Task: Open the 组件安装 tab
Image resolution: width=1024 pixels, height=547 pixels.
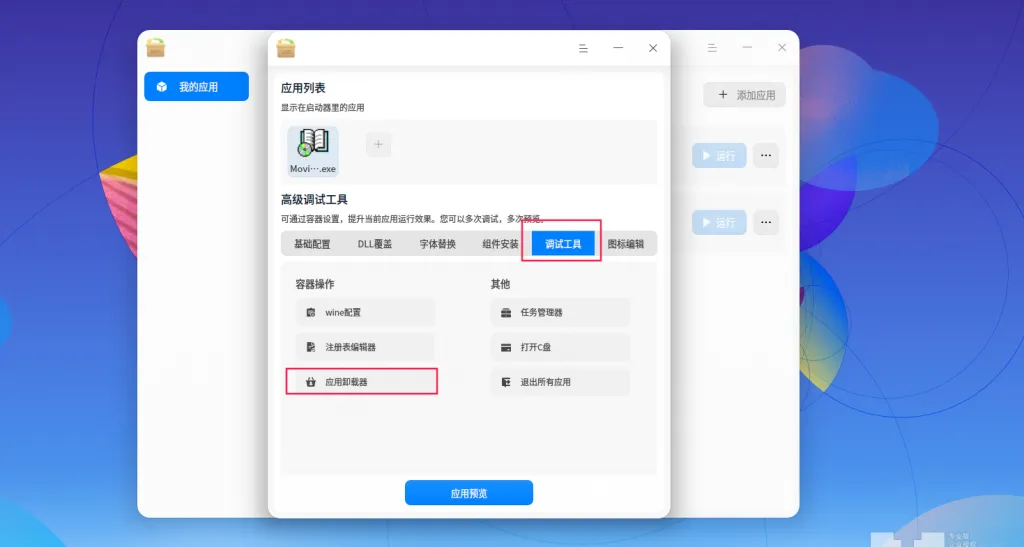Action: pyautogui.click(x=500, y=244)
